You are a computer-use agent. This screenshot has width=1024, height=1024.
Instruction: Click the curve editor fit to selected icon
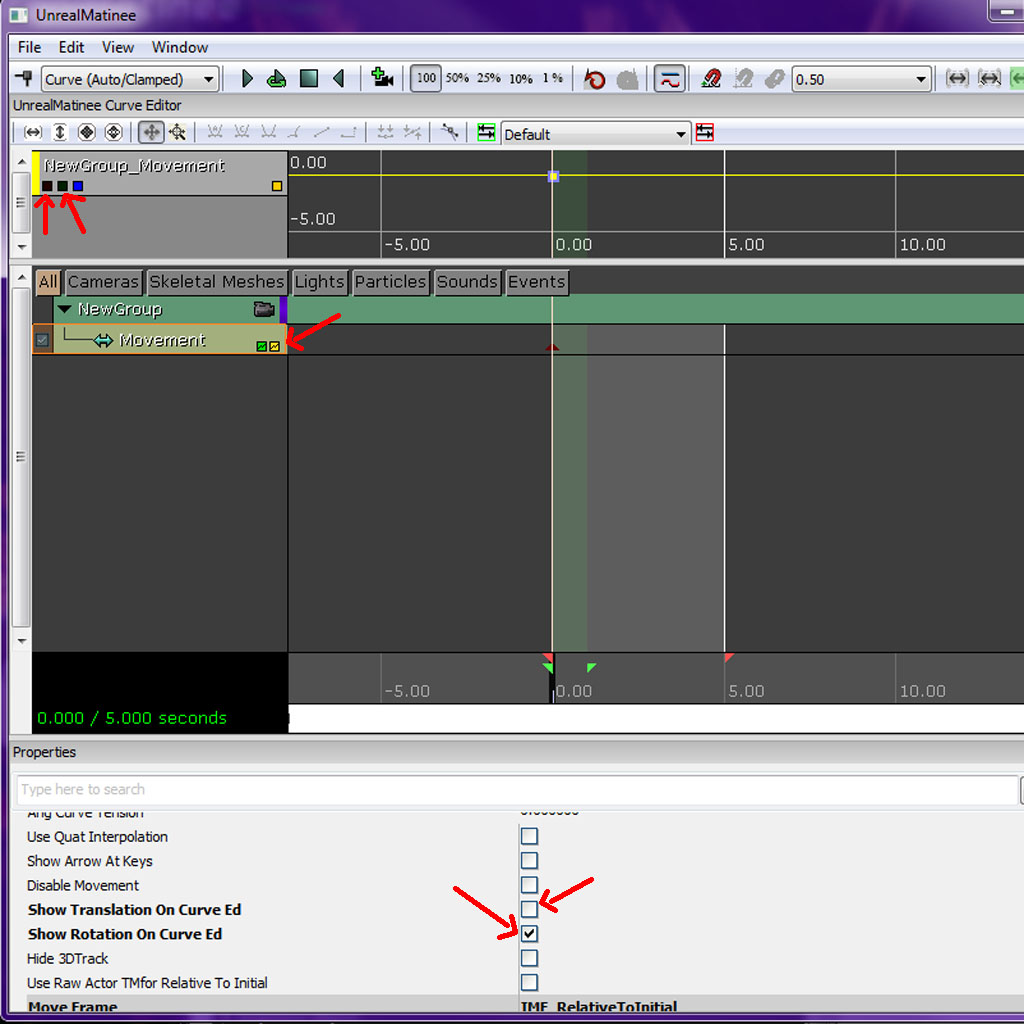[114, 133]
